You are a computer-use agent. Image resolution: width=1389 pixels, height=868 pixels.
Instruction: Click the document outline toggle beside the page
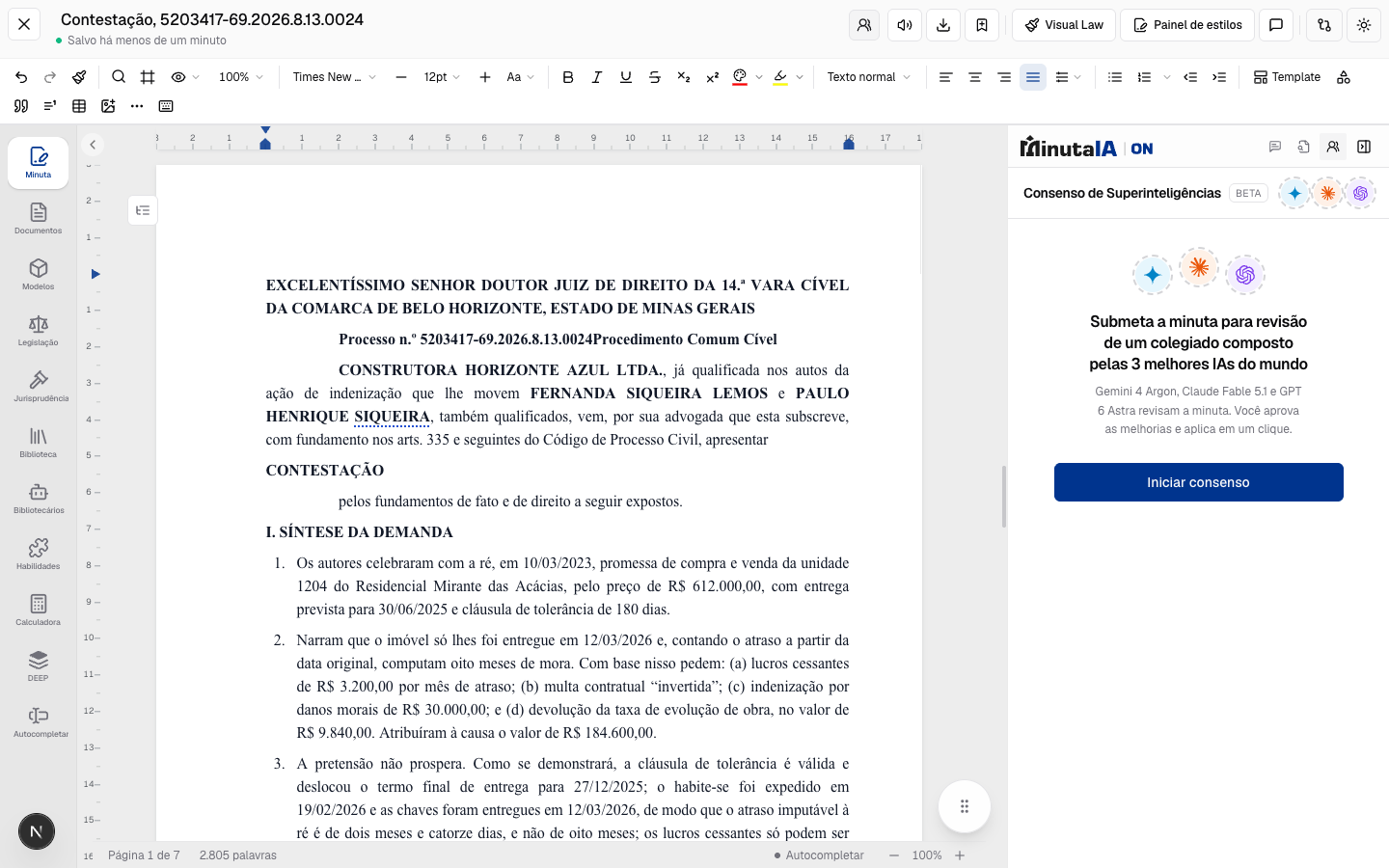tap(143, 210)
